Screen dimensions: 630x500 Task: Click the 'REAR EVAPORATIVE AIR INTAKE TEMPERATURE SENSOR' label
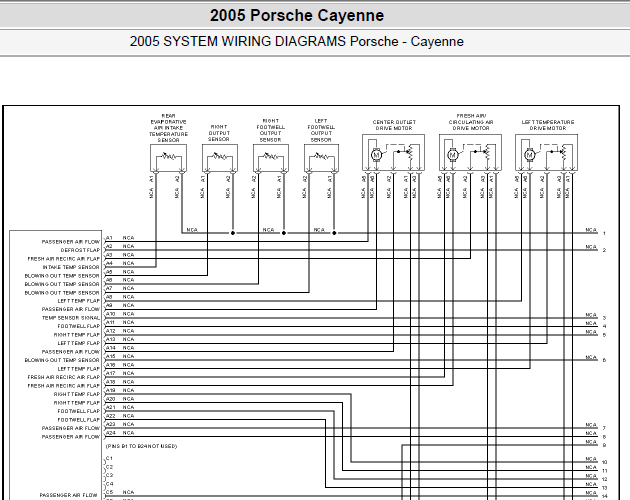pyautogui.click(x=168, y=128)
